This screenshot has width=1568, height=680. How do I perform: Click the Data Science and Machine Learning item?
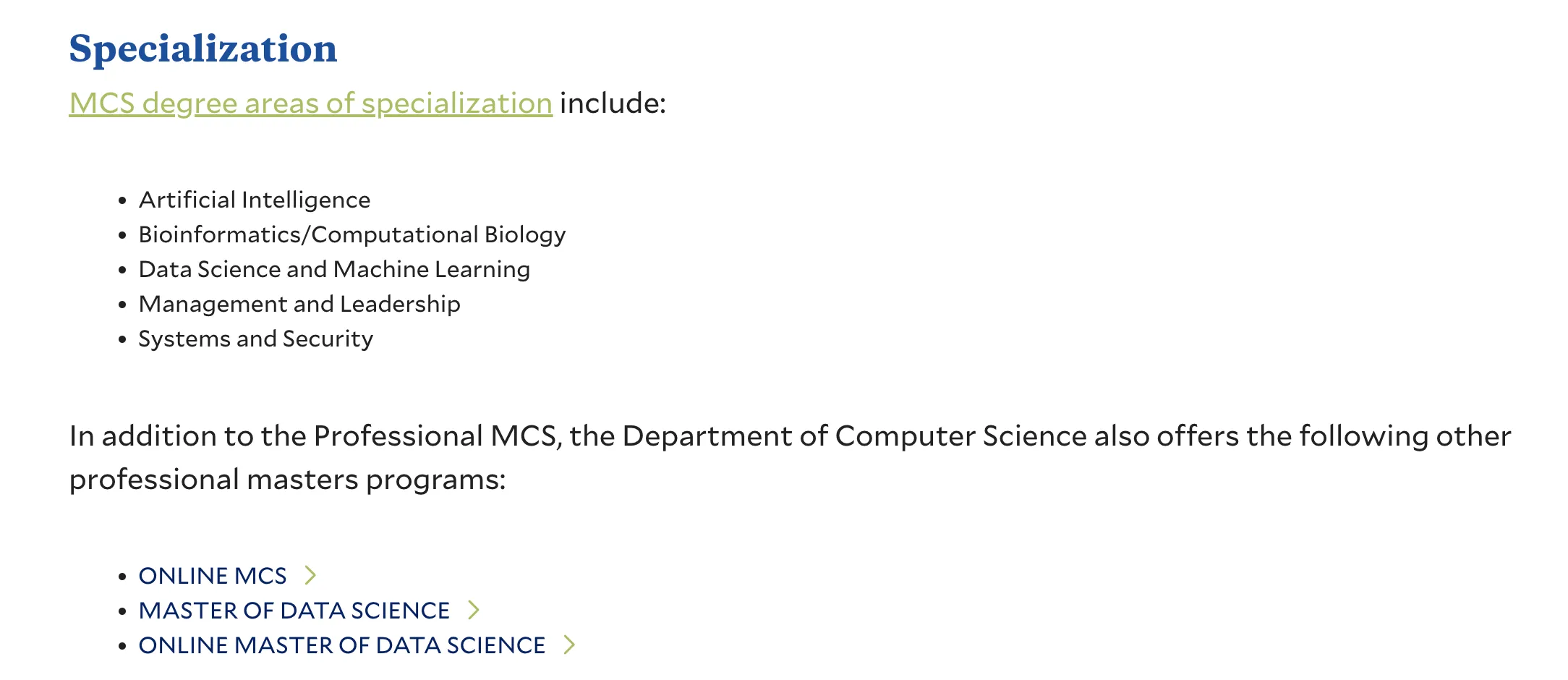coord(333,269)
